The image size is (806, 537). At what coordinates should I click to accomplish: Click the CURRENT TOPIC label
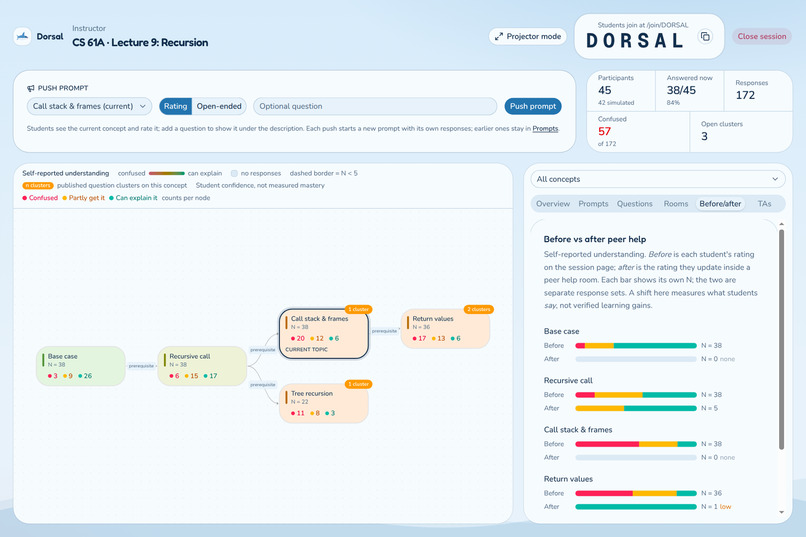tap(306, 349)
